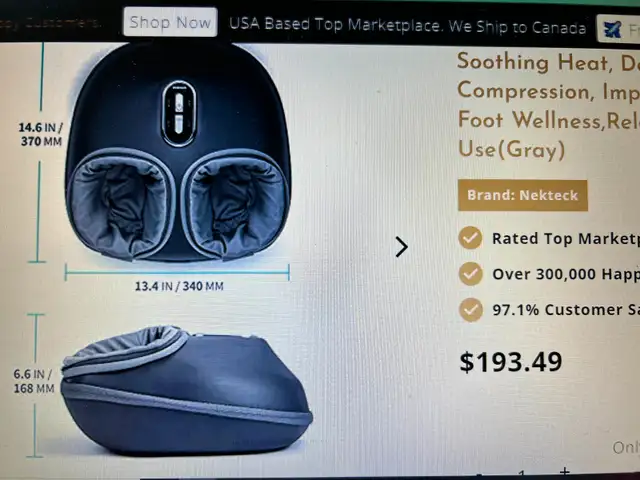The image size is (640, 480).
Task: Click the Shop Now button
Action: pyautogui.click(x=170, y=22)
